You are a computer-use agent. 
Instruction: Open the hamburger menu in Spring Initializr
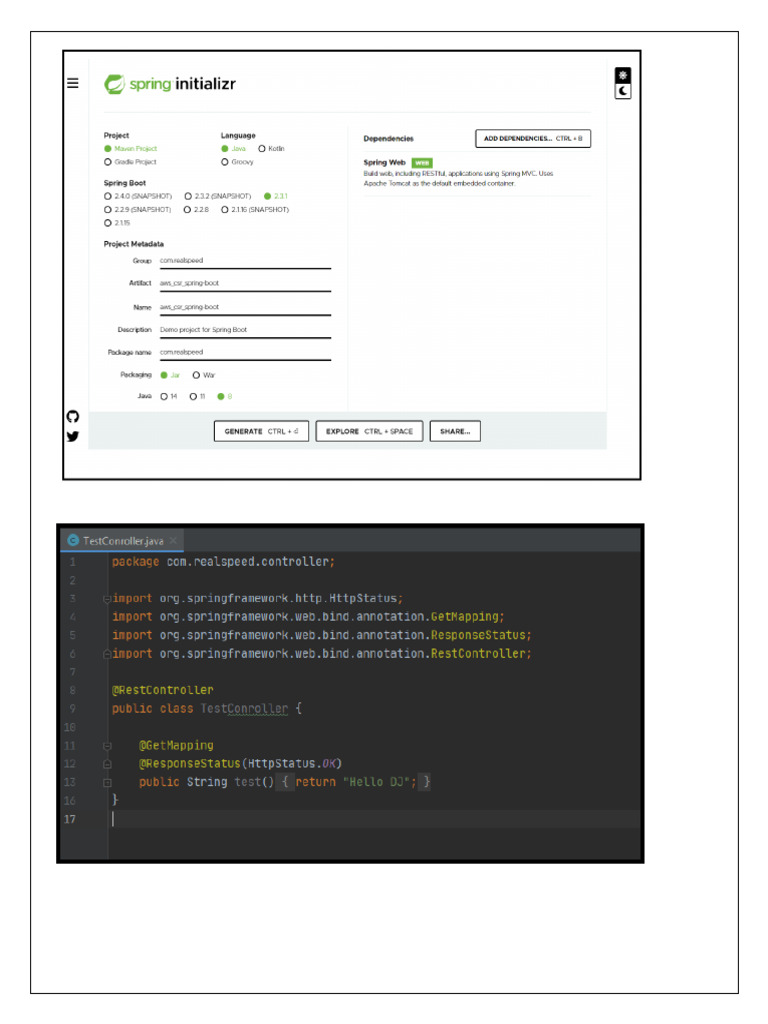point(73,83)
